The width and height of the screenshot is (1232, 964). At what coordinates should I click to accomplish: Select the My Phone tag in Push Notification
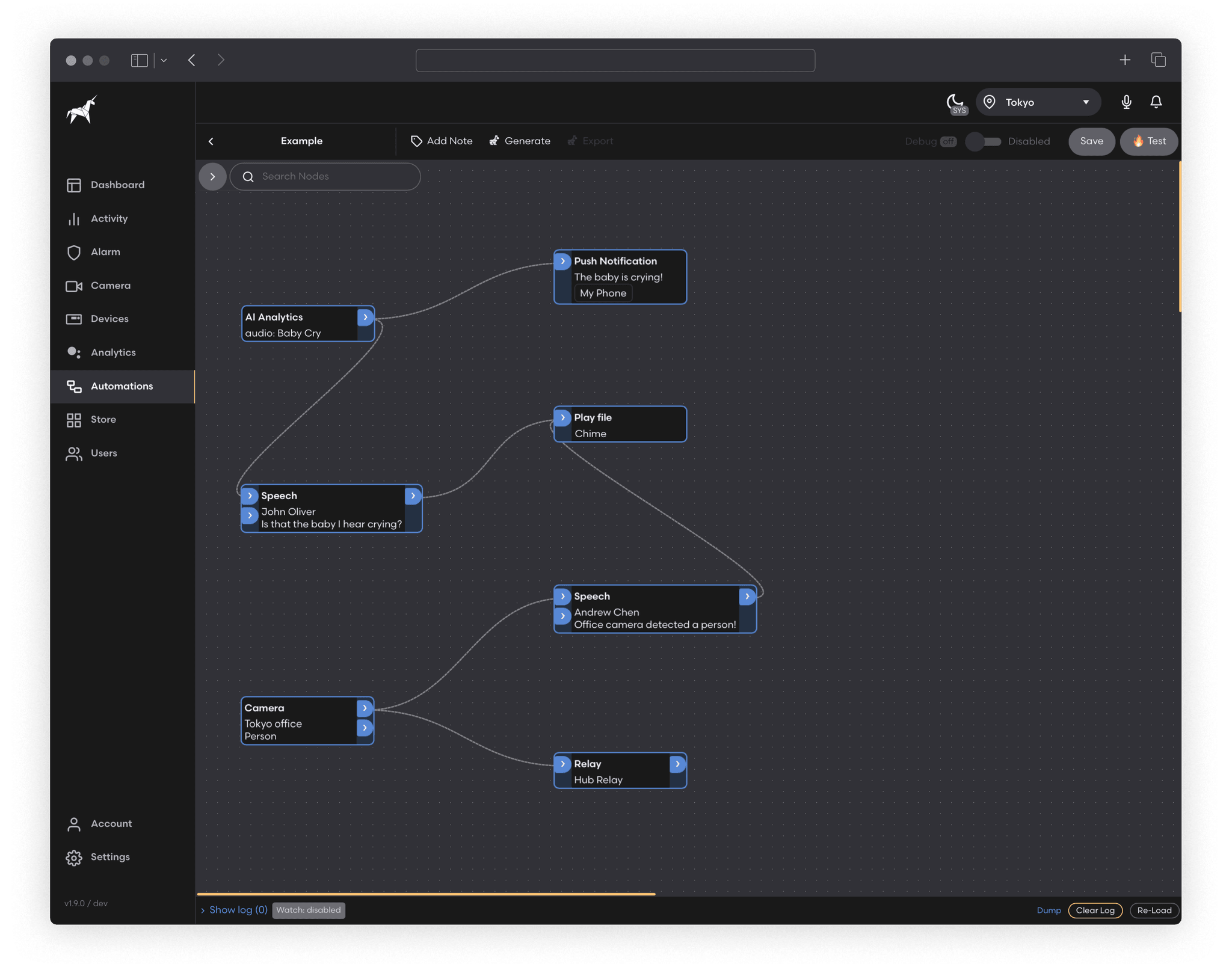click(603, 293)
